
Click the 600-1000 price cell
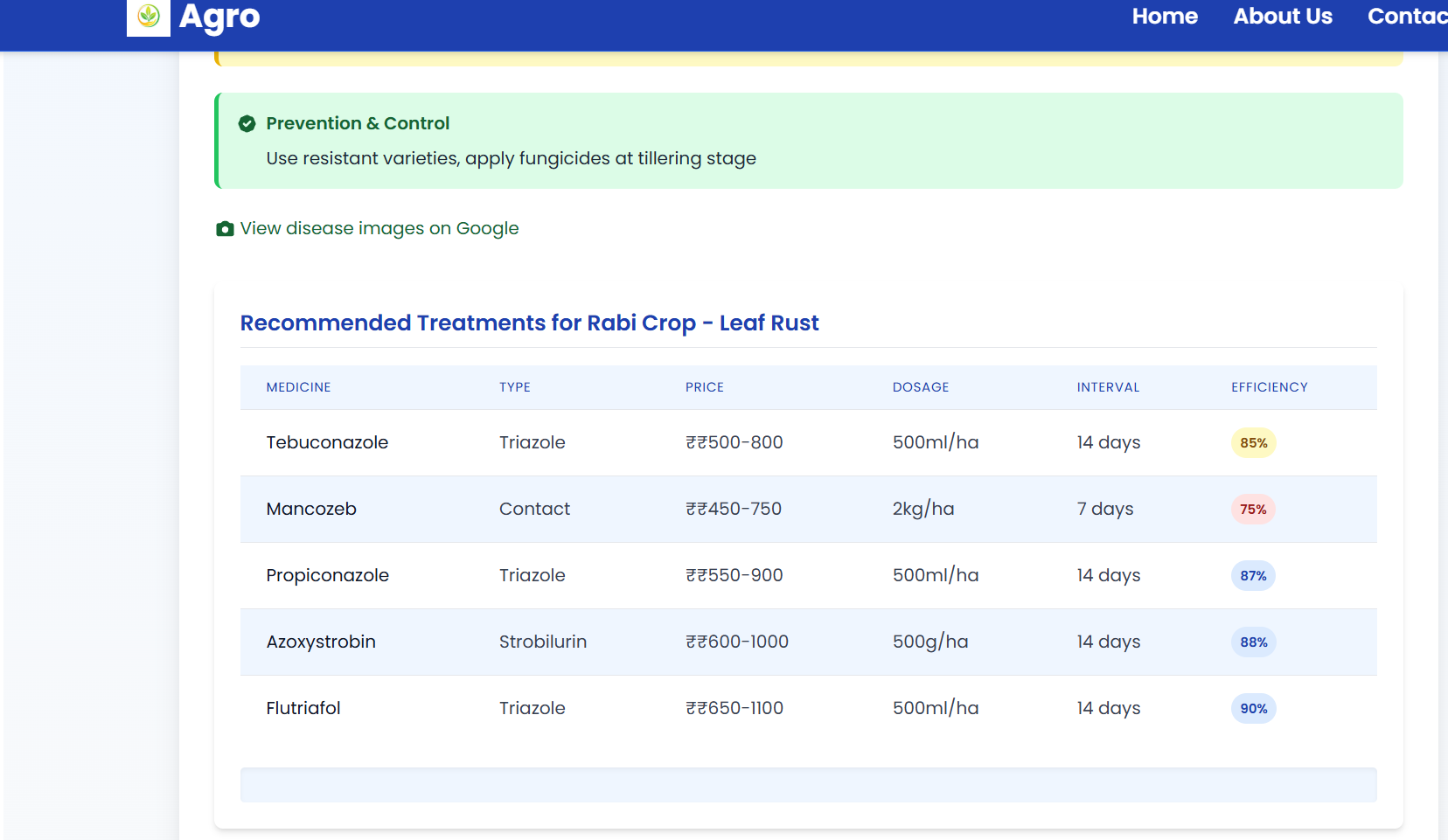[x=737, y=642]
